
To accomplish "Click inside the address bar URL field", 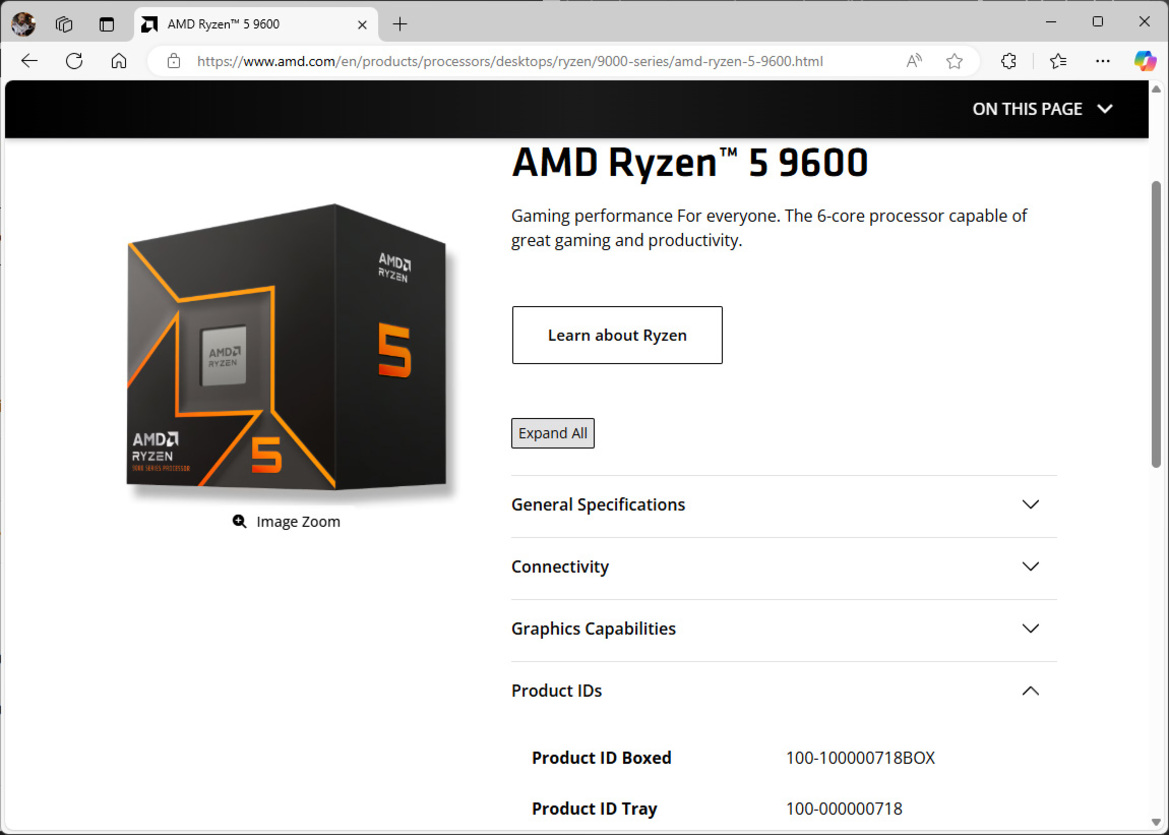I will pyautogui.click(x=500, y=61).
